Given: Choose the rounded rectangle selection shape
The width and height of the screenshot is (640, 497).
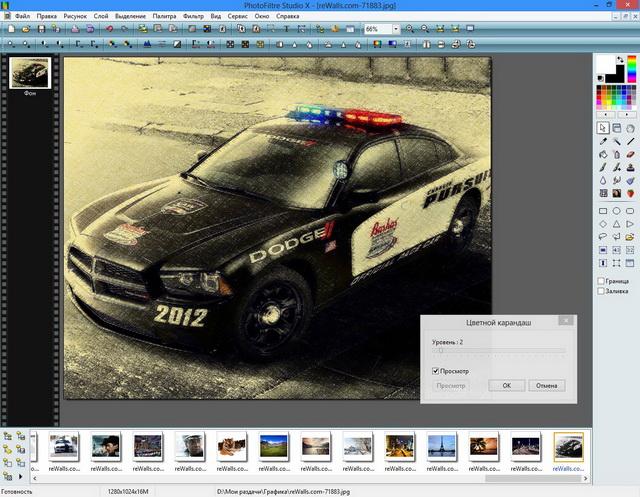Looking at the screenshot, I should 631,211.
